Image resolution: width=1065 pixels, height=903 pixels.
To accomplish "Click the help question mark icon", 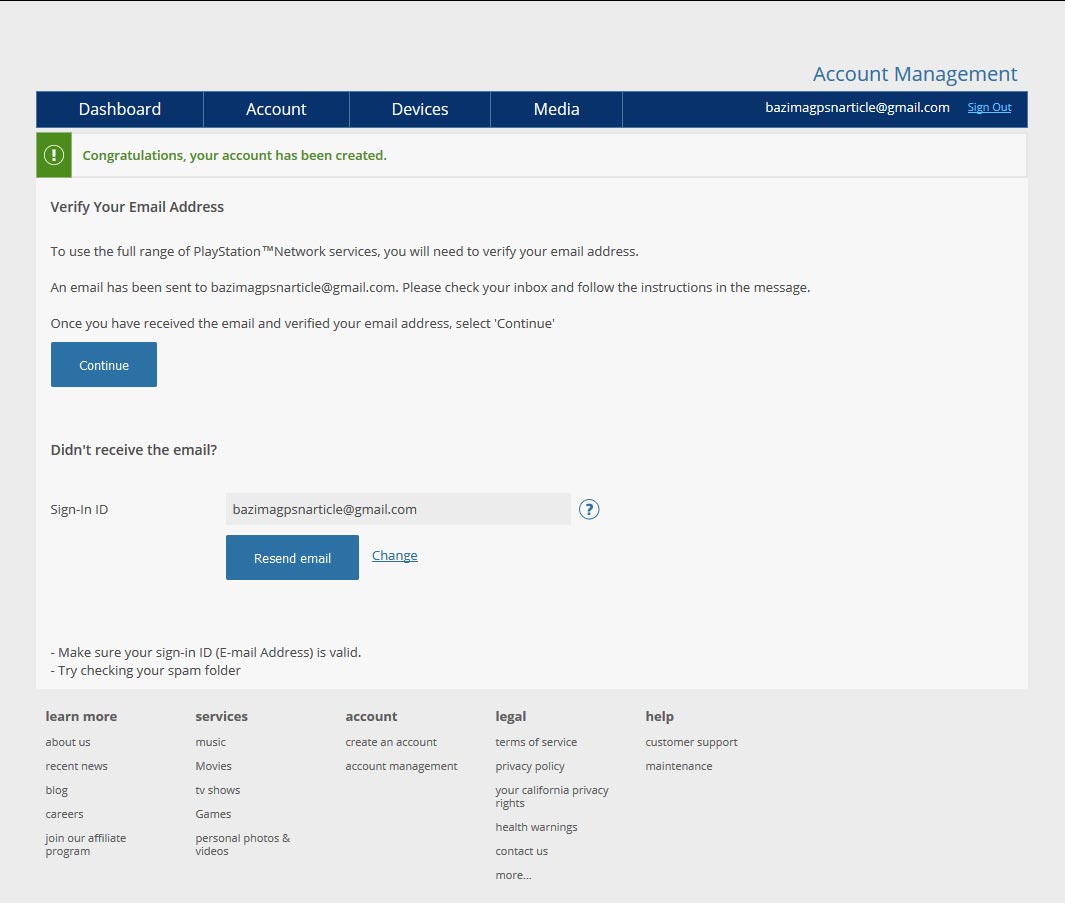I will [589, 510].
